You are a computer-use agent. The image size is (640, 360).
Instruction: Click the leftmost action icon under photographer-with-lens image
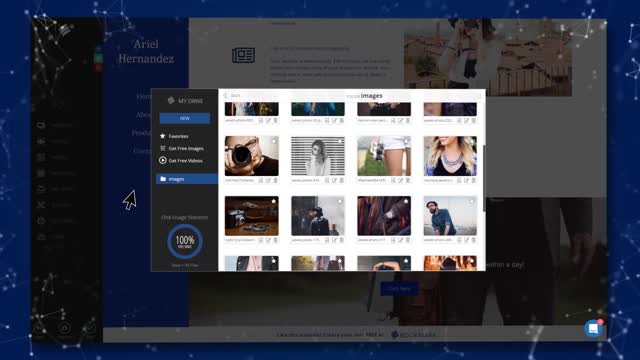(x=261, y=180)
